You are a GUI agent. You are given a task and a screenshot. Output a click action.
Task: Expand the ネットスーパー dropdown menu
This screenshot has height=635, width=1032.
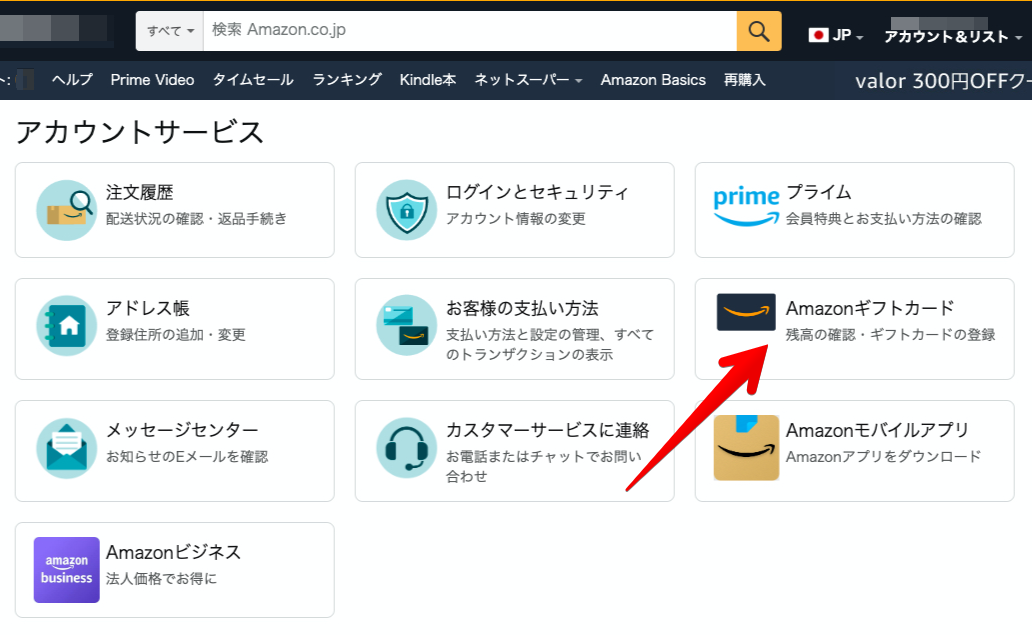[529, 80]
